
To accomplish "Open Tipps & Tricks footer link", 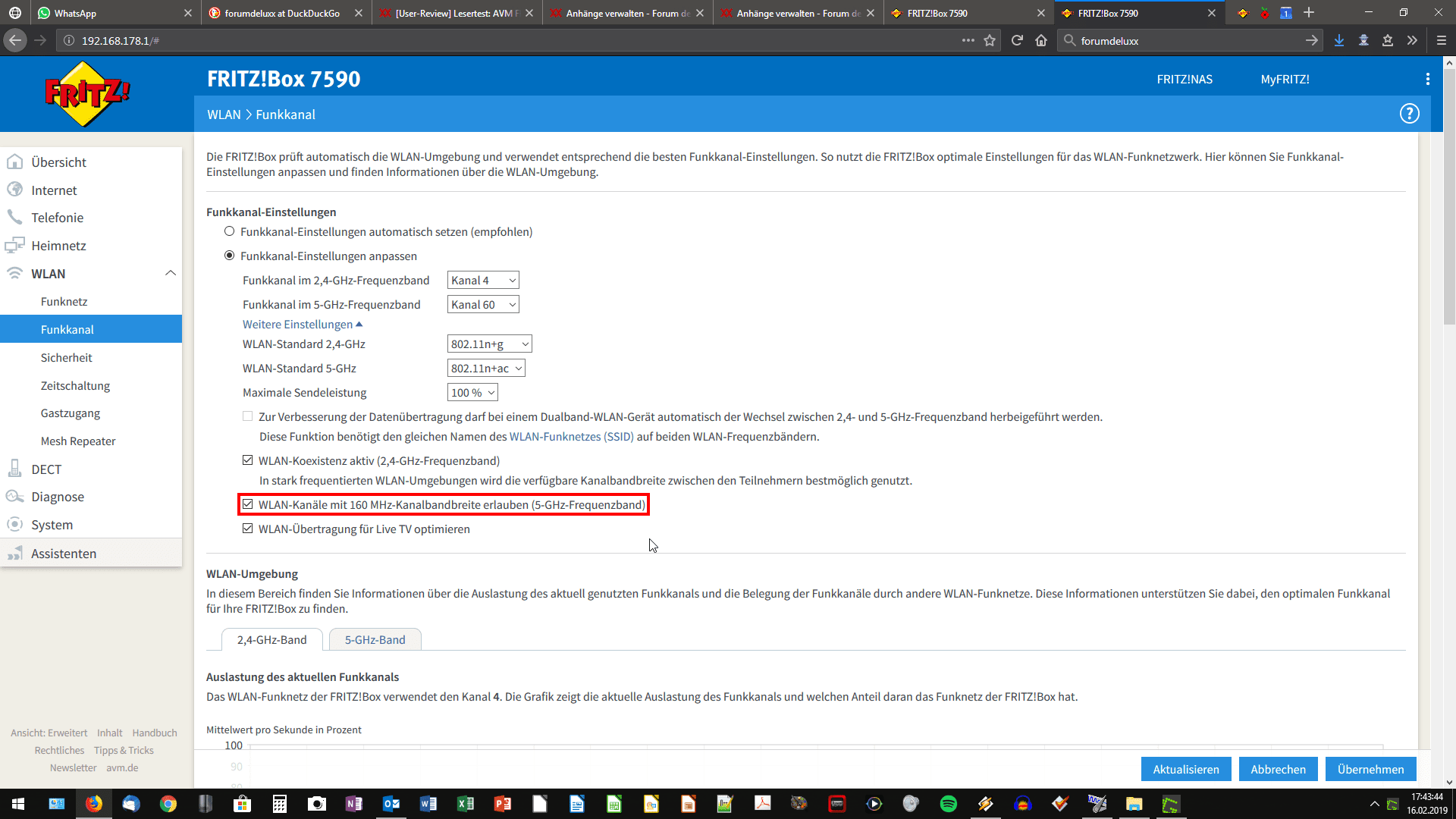I will tap(124, 750).
